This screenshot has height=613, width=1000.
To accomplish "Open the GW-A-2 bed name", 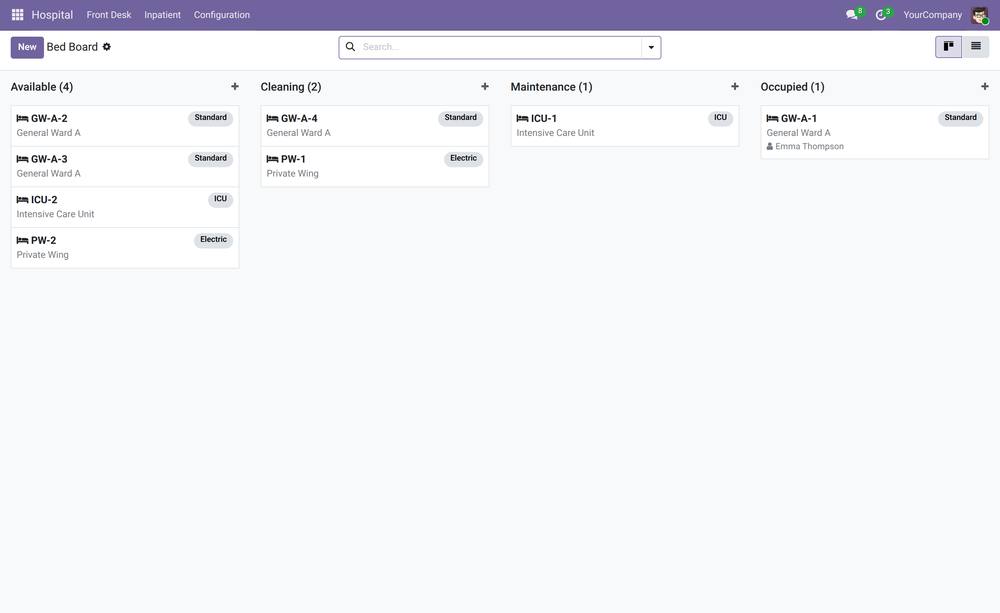I will pyautogui.click(x=49, y=119).
